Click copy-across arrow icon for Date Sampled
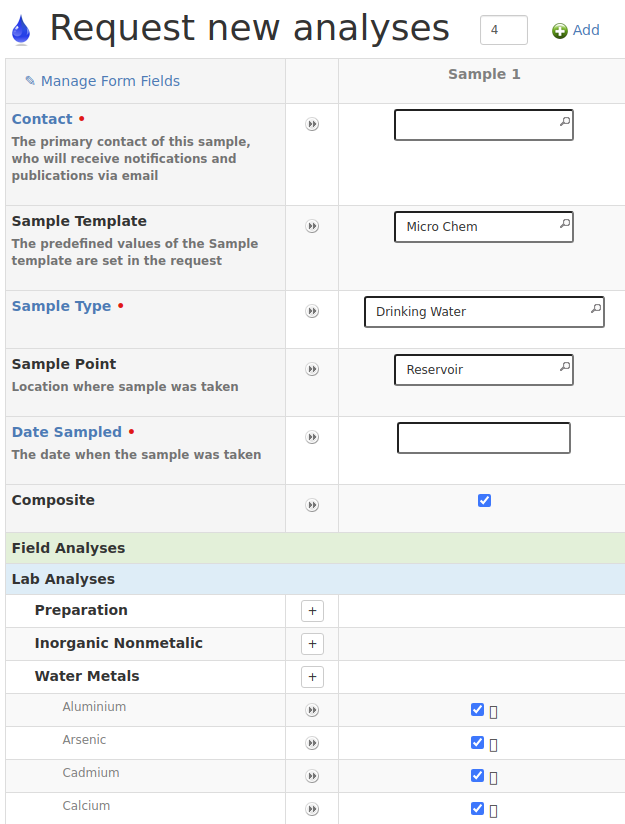Viewport: 625px width, 824px height. pyautogui.click(x=312, y=438)
